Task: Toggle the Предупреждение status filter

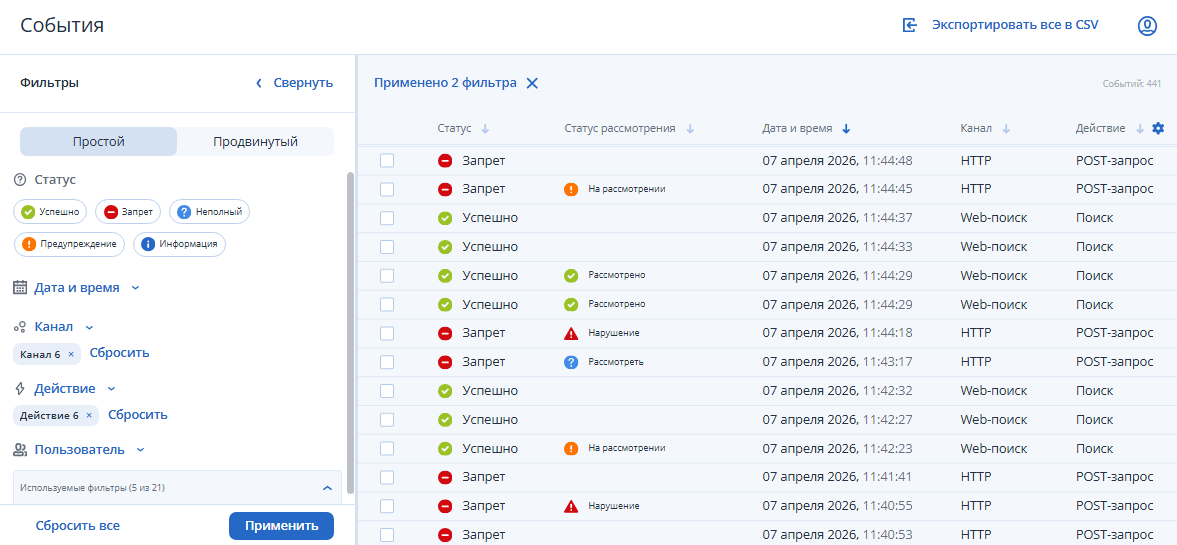Action: [70, 244]
